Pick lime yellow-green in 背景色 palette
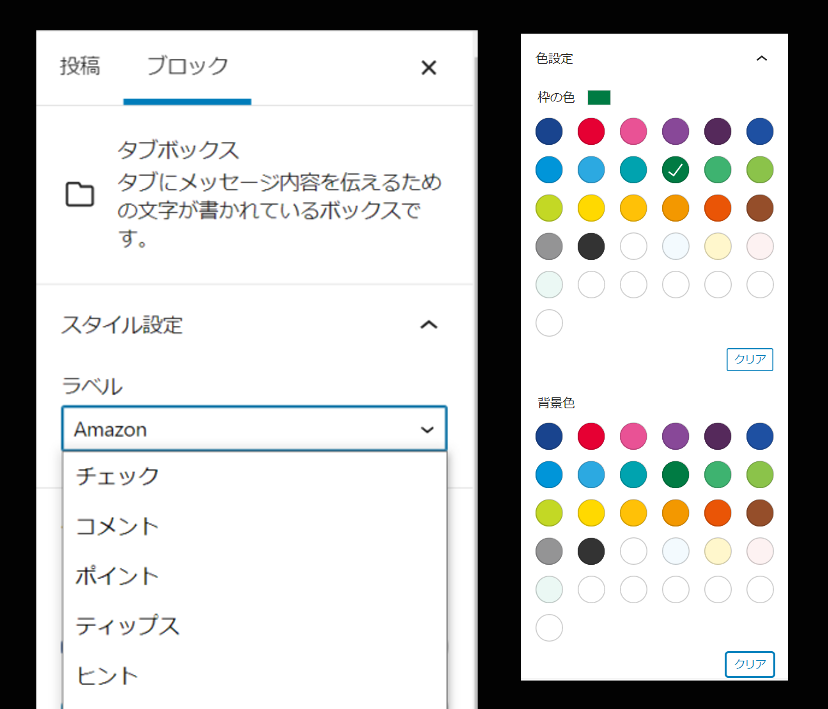 point(549,513)
